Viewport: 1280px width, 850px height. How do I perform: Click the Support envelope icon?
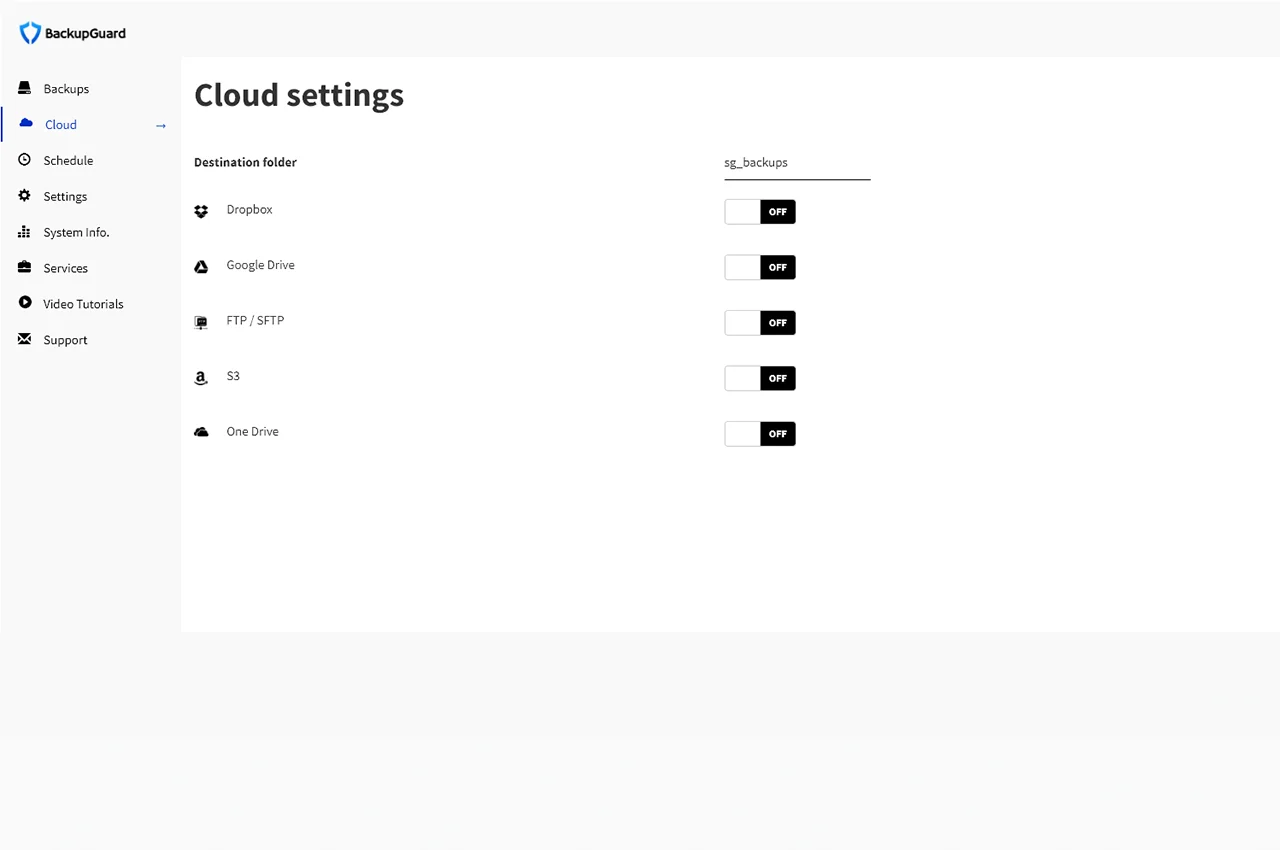click(24, 339)
